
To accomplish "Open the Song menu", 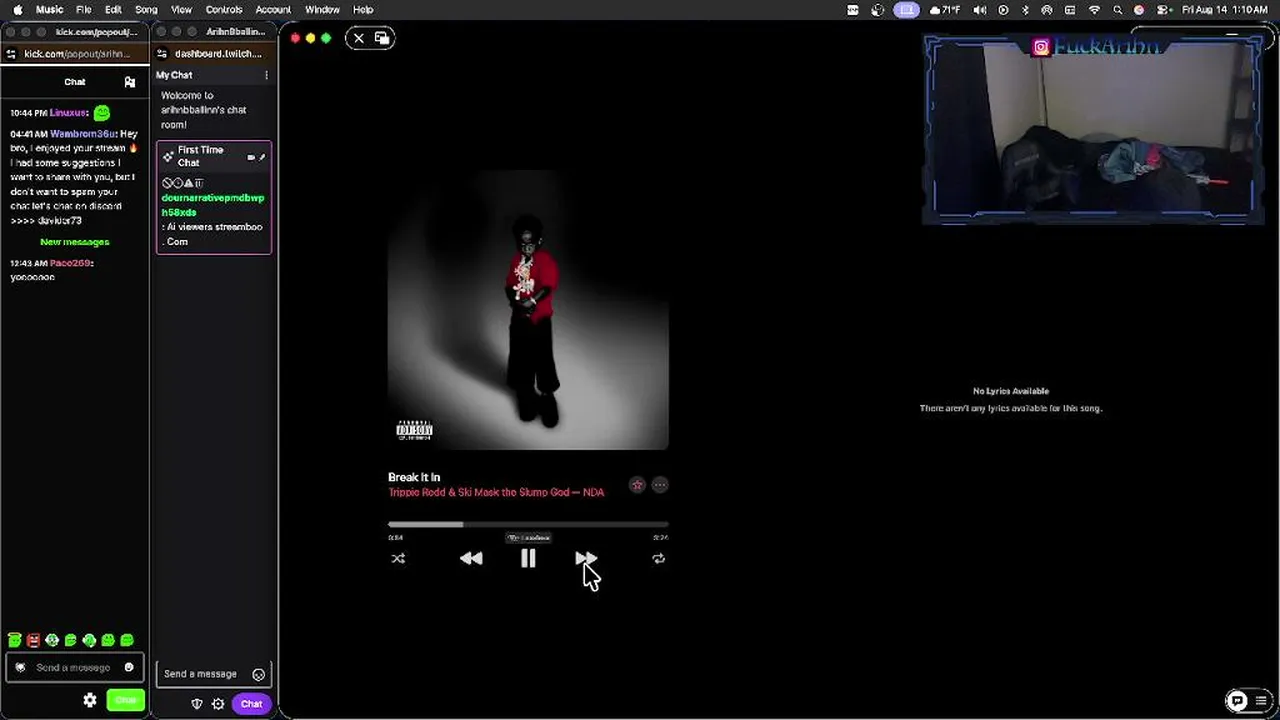I will pos(146,10).
